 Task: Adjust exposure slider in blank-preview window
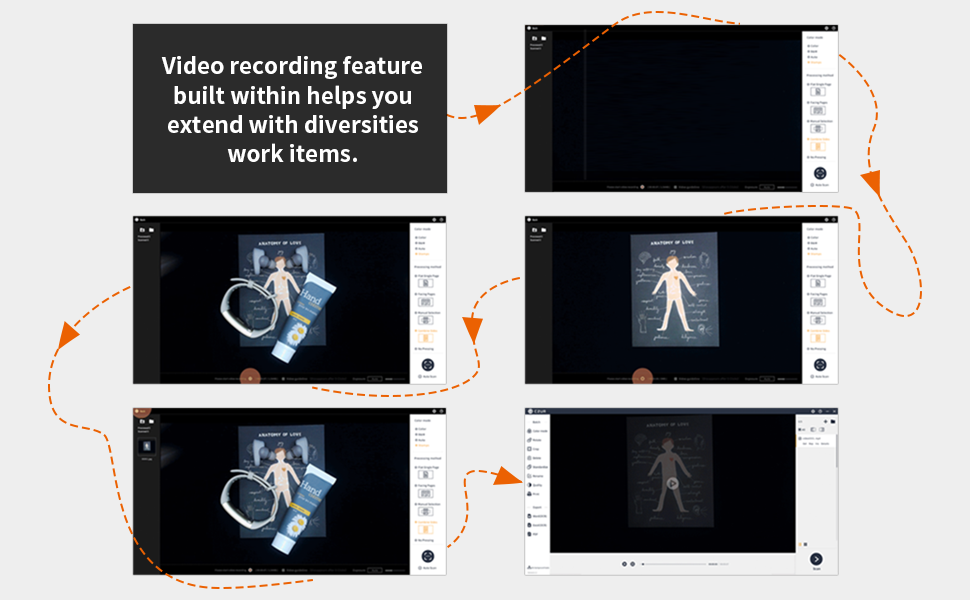788,187
